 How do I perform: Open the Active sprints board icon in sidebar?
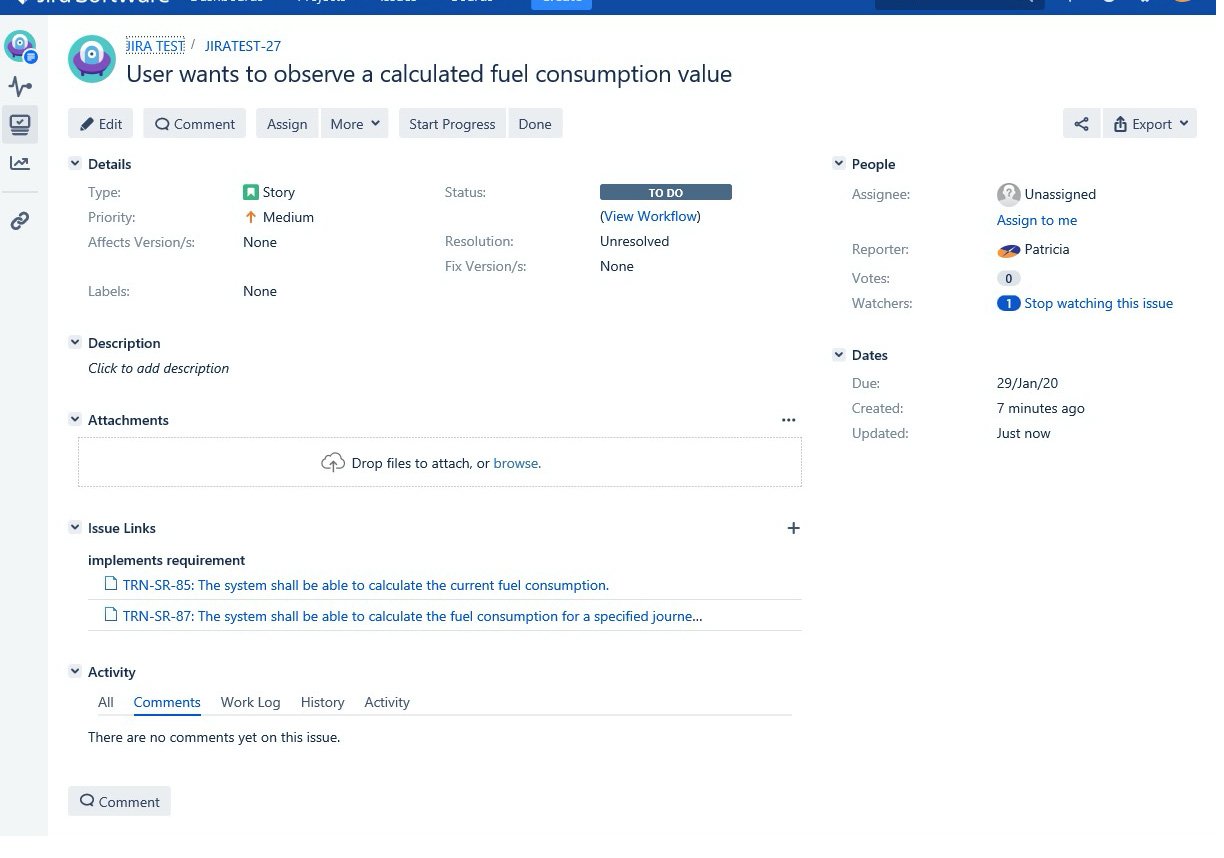coord(20,124)
